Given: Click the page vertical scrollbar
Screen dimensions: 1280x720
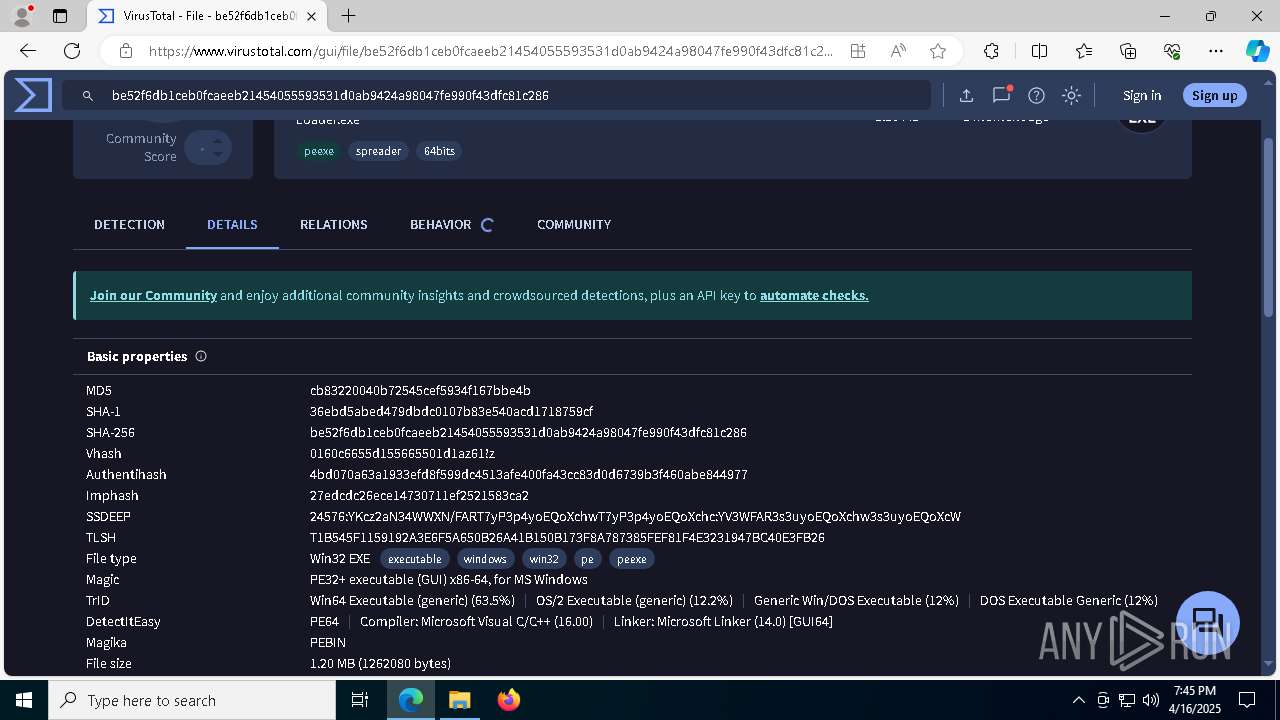Looking at the screenshot, I should [x=1269, y=228].
